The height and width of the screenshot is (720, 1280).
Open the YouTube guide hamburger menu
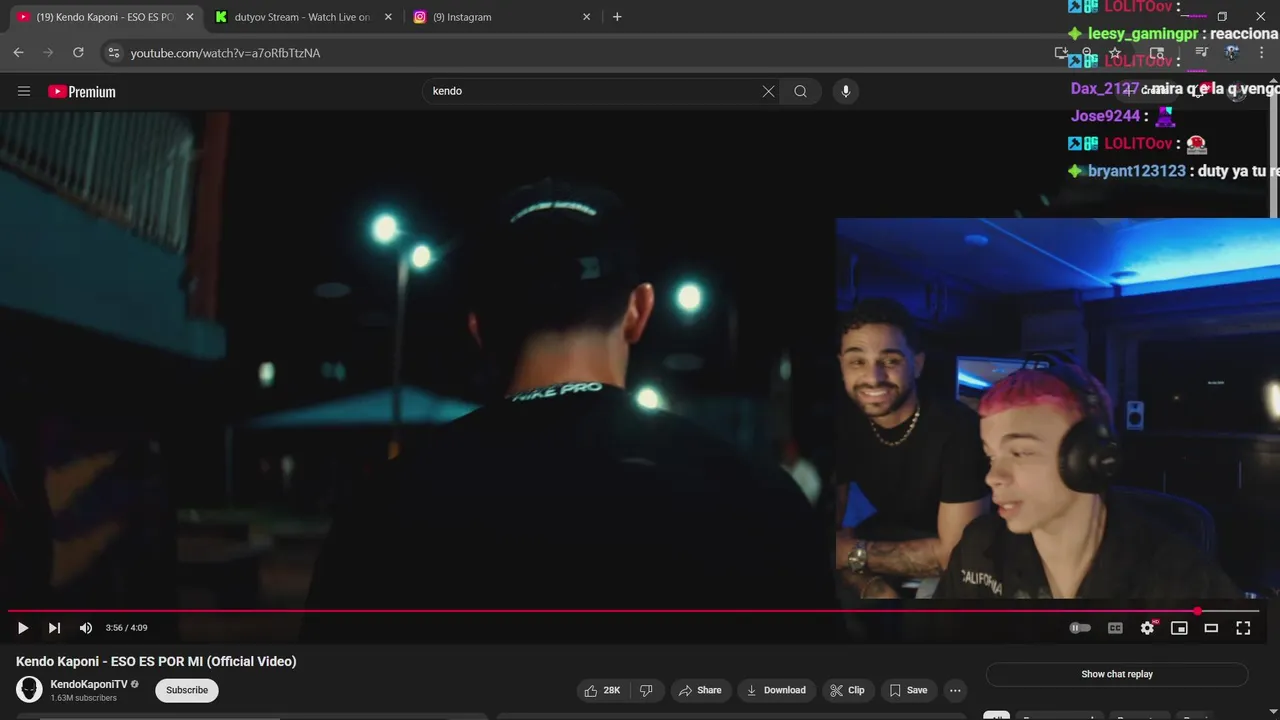pyautogui.click(x=24, y=91)
